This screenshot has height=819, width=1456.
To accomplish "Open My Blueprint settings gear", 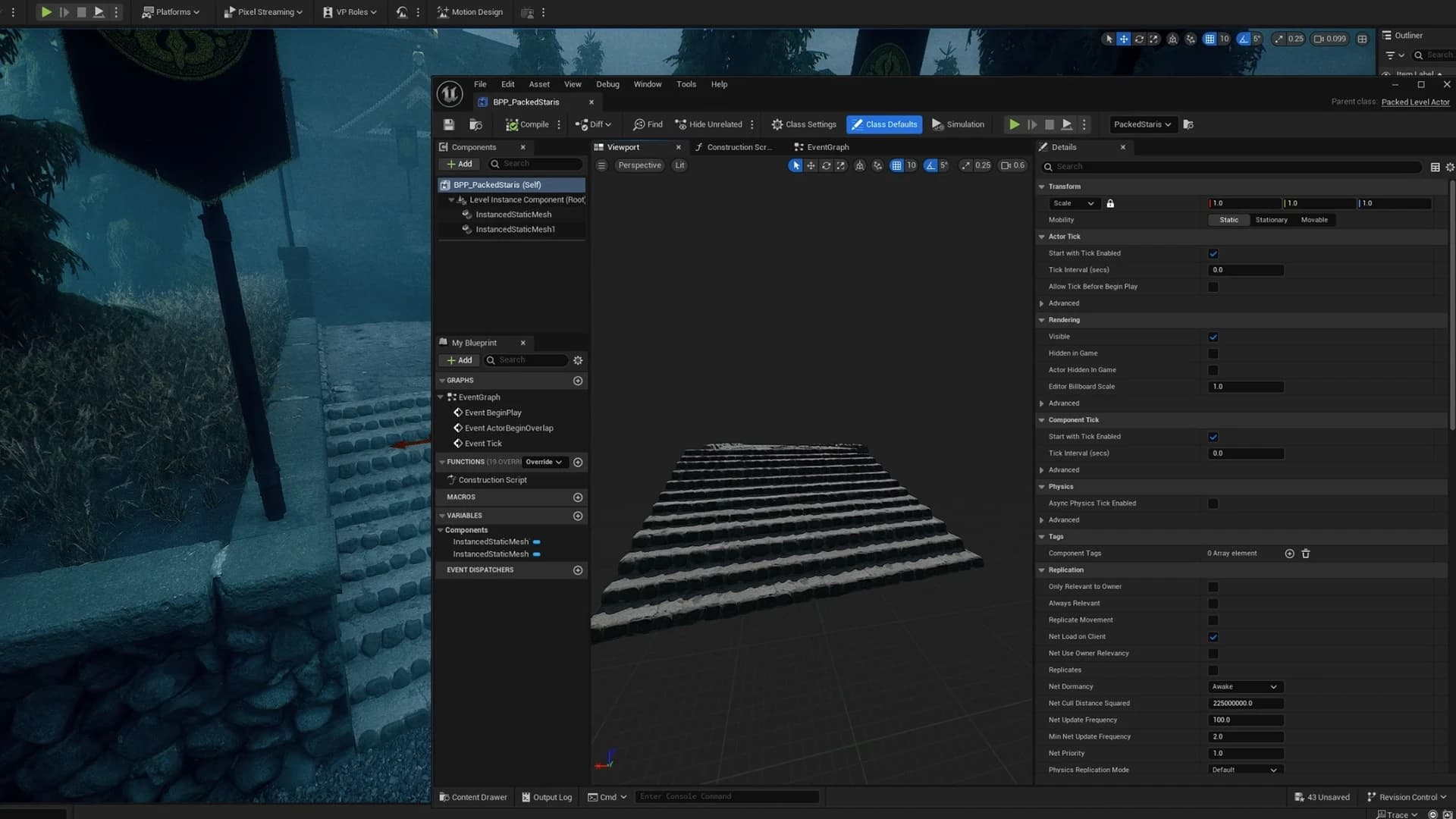I will click(578, 360).
